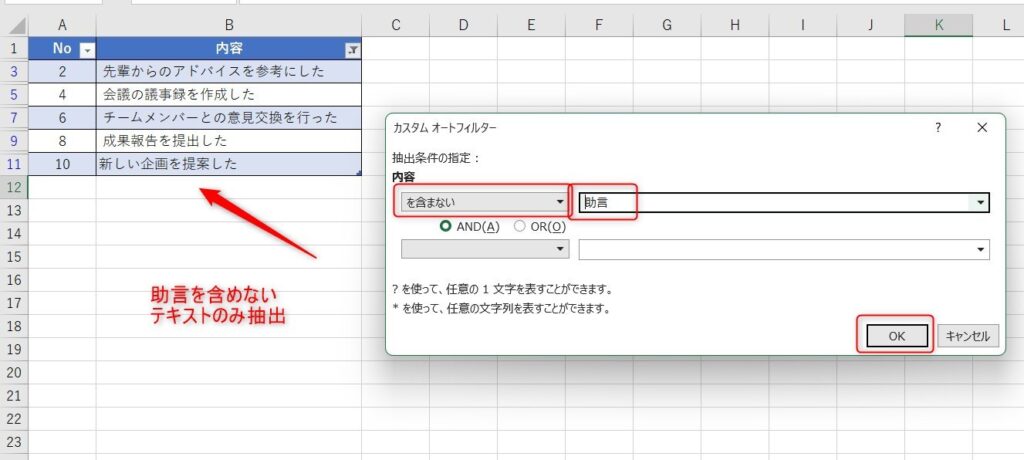
Task: Click the キャンセル button
Action: click(968, 336)
